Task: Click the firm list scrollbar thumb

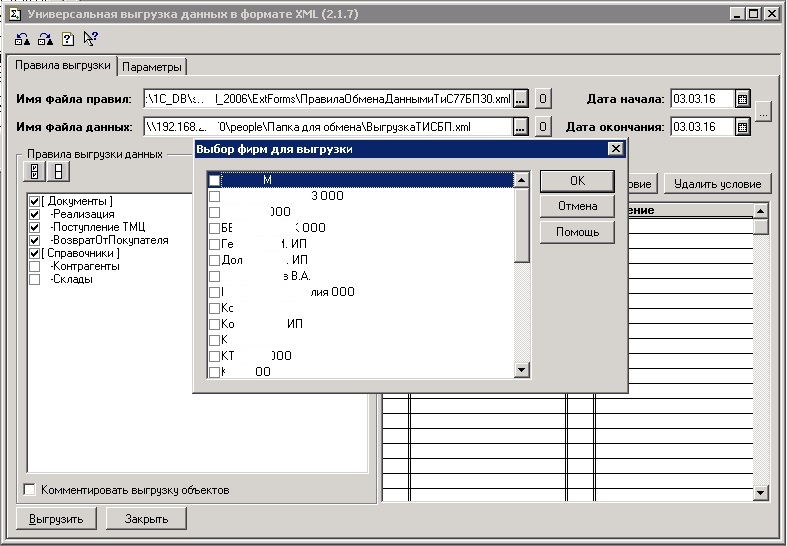Action: tap(521, 225)
